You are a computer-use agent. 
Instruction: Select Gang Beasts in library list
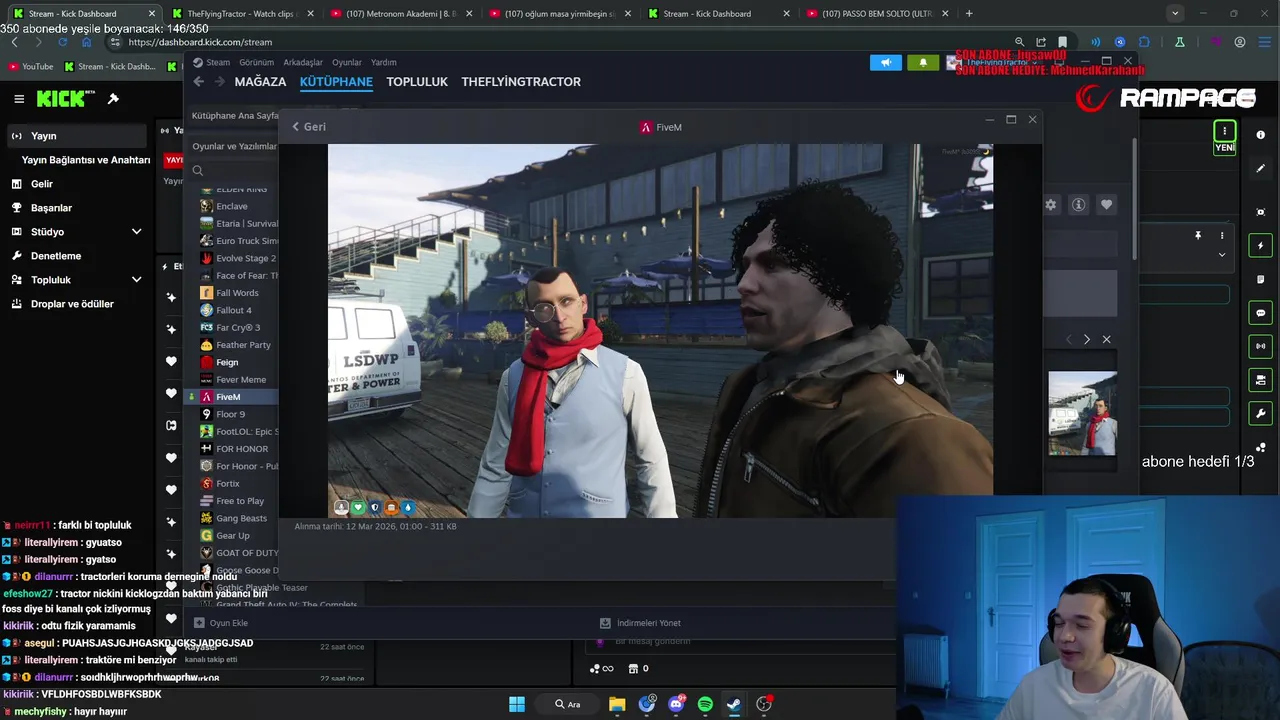coord(240,518)
